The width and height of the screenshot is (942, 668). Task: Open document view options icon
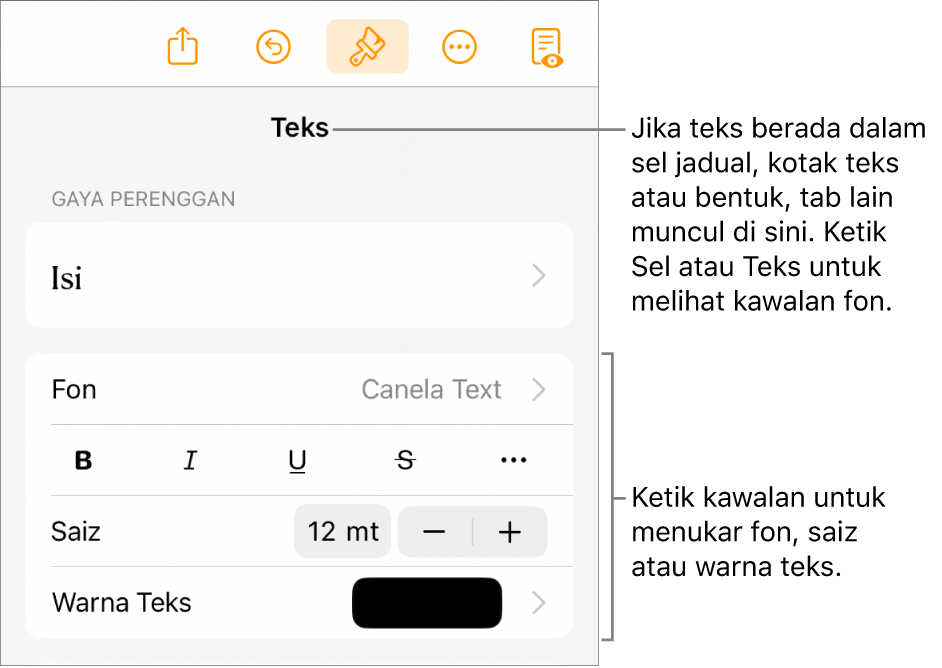547,47
